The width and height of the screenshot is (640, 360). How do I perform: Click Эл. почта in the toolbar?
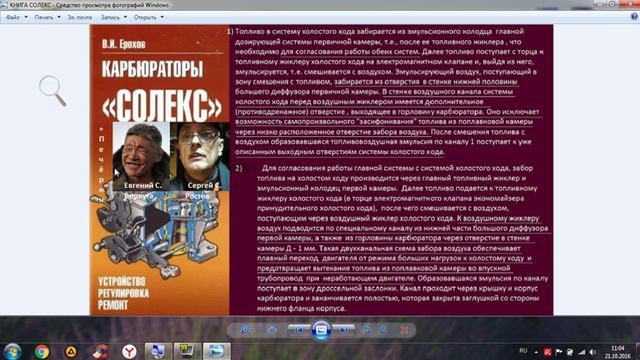[80, 18]
